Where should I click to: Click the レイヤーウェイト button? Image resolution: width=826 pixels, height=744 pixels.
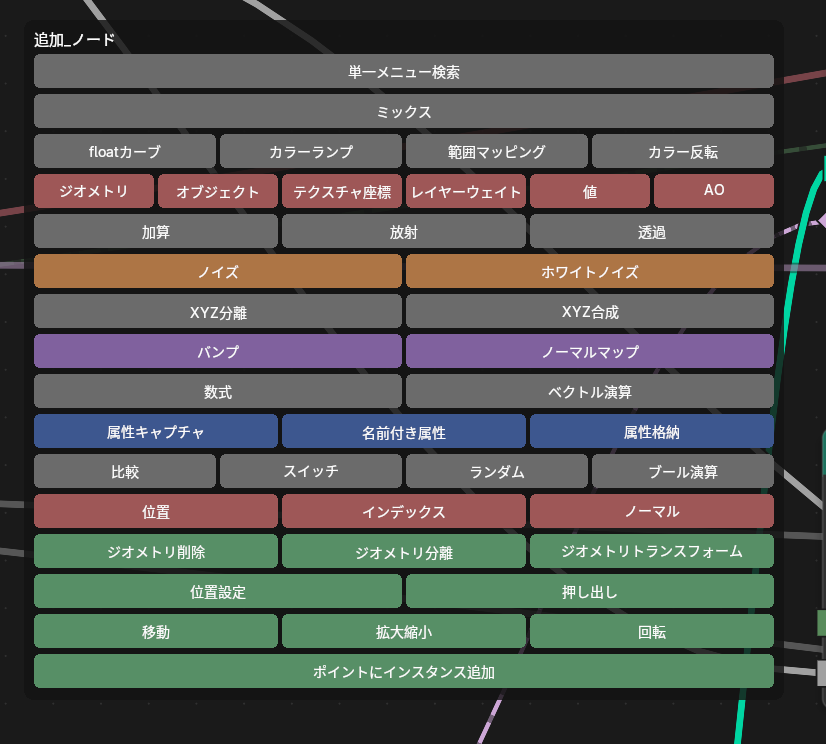tap(465, 191)
